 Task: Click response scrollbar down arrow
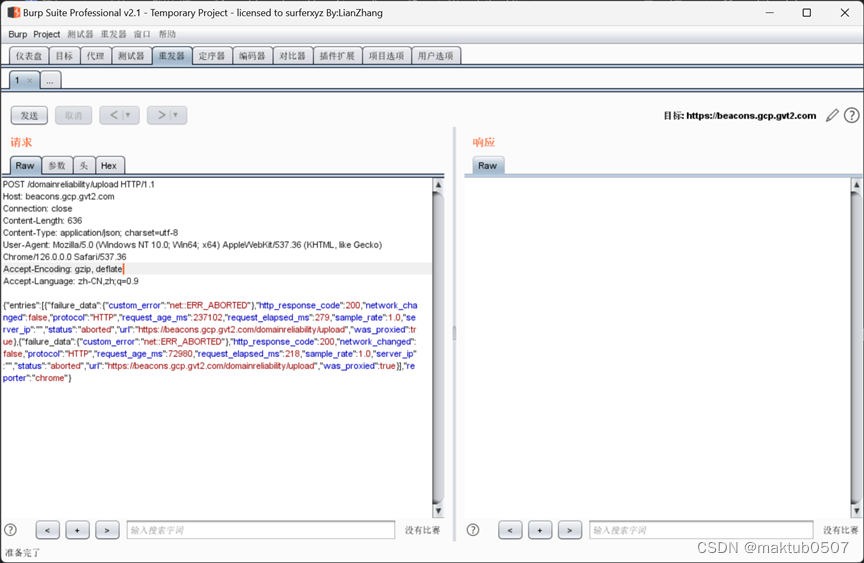tap(856, 511)
